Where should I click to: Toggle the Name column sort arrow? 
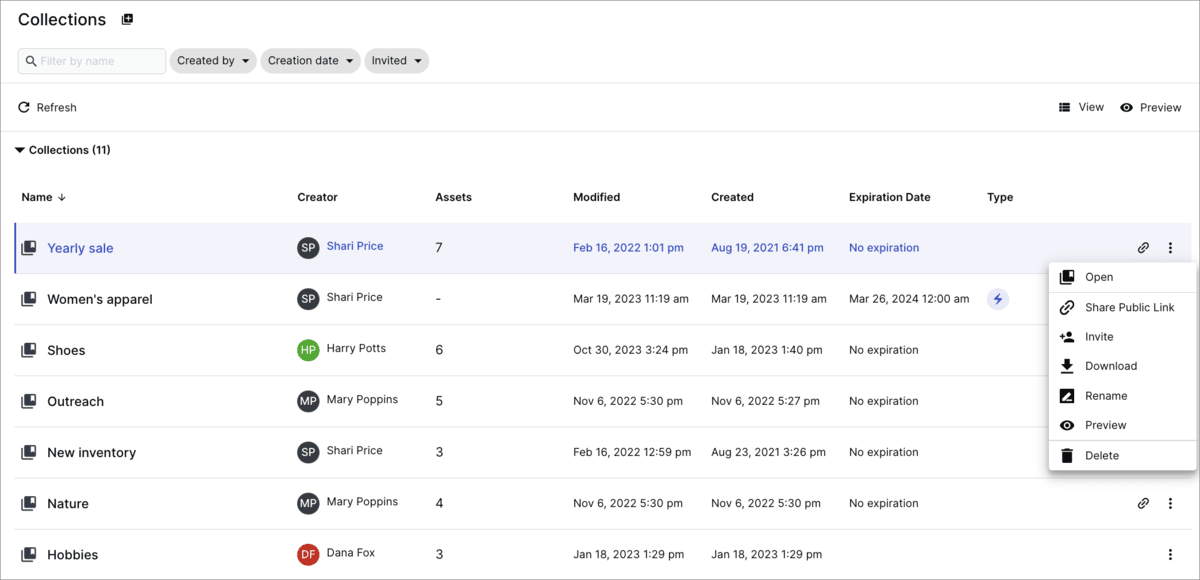click(x=60, y=197)
